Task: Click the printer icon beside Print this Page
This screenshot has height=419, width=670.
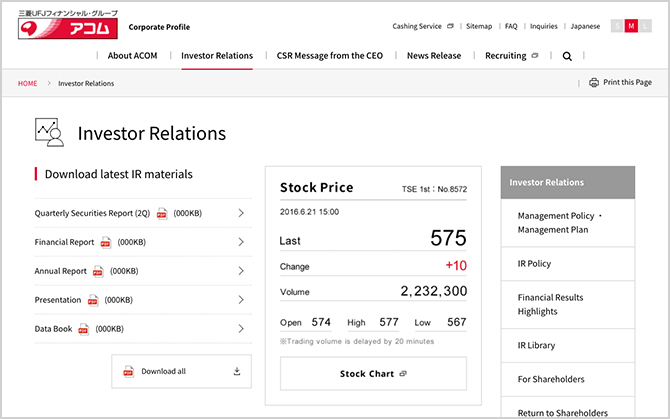Action: click(594, 82)
